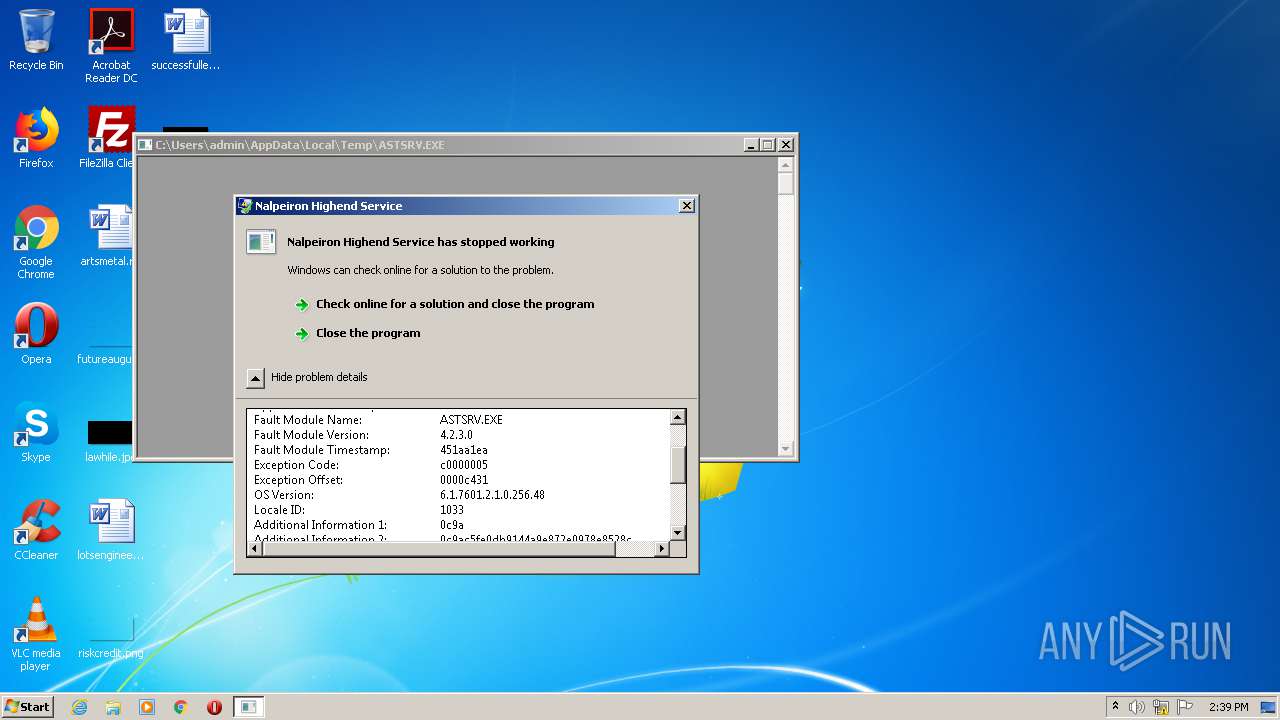Open the riskcredit.png file icon
The image size is (1280, 720).
(110, 638)
